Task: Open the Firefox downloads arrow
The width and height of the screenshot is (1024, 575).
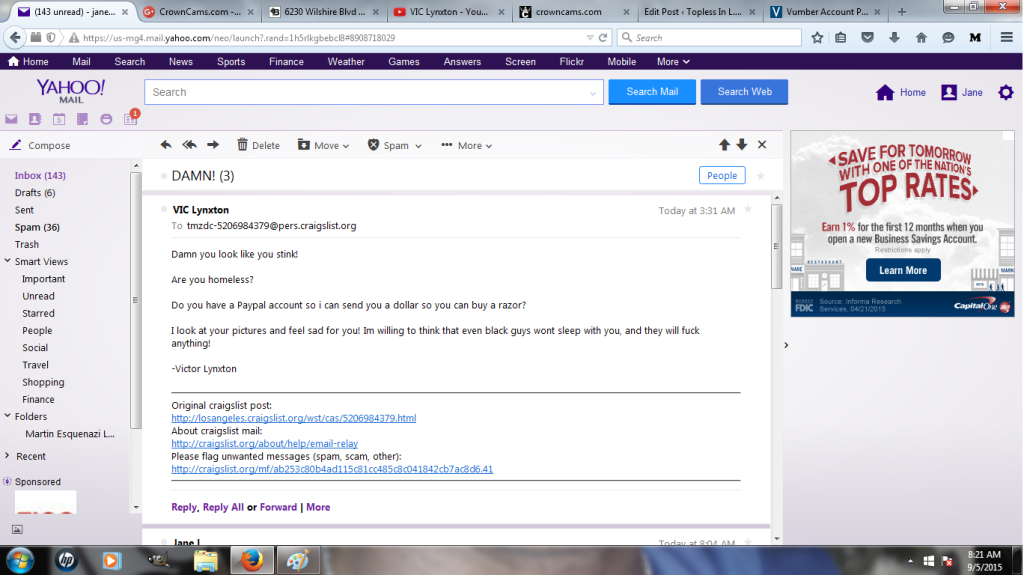Action: click(894, 38)
